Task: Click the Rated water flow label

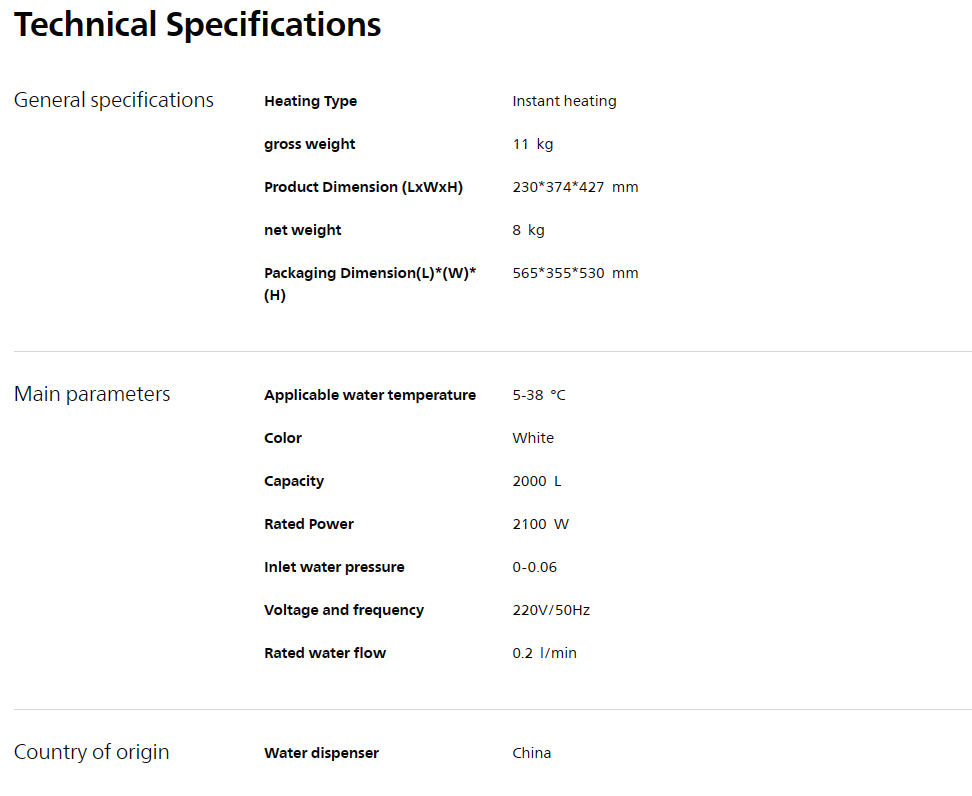Action: pyautogui.click(x=325, y=653)
